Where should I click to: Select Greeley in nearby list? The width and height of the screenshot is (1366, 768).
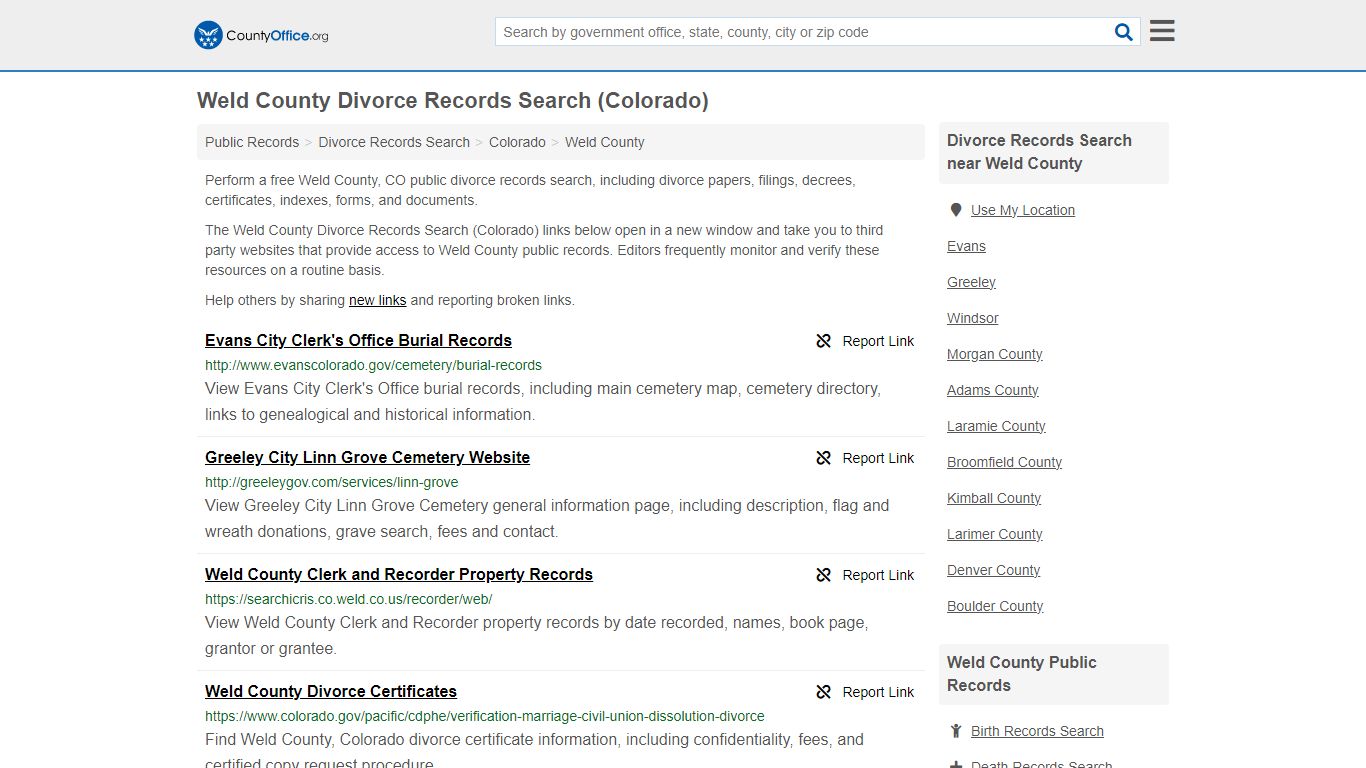point(971,282)
